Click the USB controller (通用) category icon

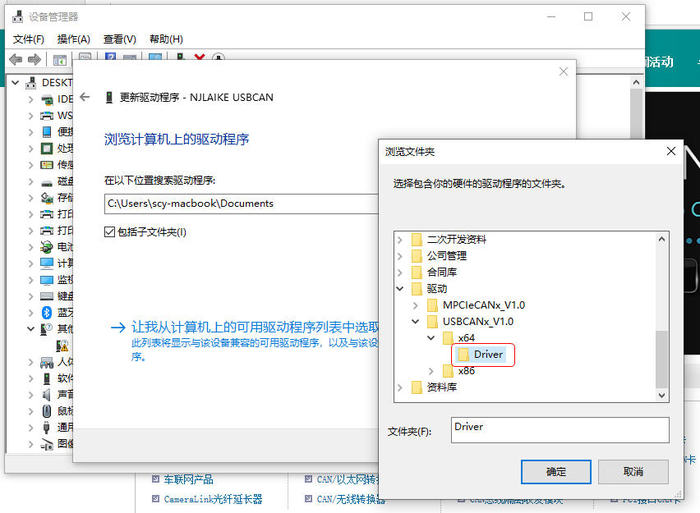(x=46, y=427)
